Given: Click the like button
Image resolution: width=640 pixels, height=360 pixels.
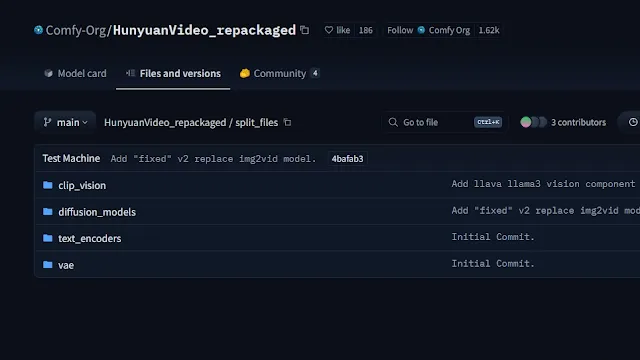Looking at the screenshot, I should click(x=337, y=30).
